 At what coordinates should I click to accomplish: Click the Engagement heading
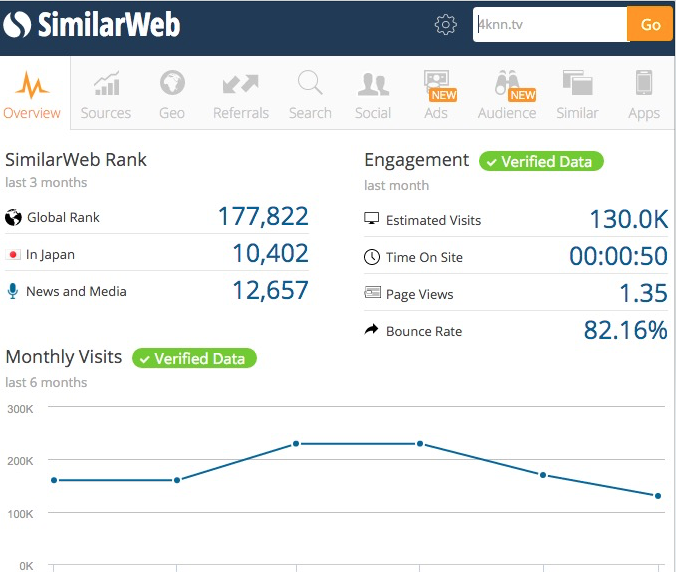point(416,160)
